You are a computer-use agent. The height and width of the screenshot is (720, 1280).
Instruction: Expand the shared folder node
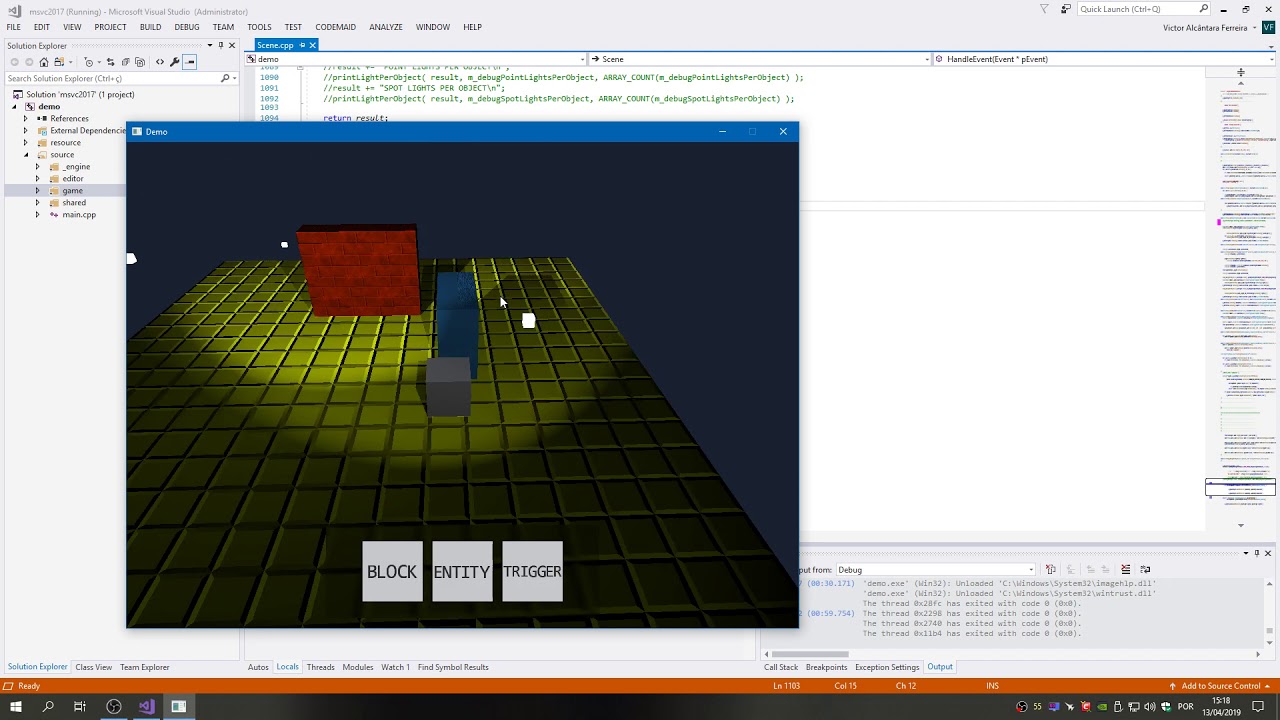click(x=38, y=203)
